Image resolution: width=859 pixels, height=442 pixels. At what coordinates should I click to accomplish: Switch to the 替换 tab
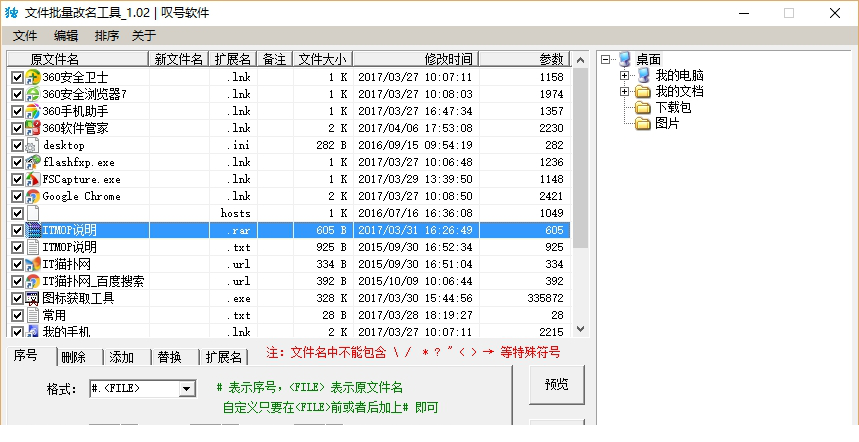pyautogui.click(x=175, y=357)
